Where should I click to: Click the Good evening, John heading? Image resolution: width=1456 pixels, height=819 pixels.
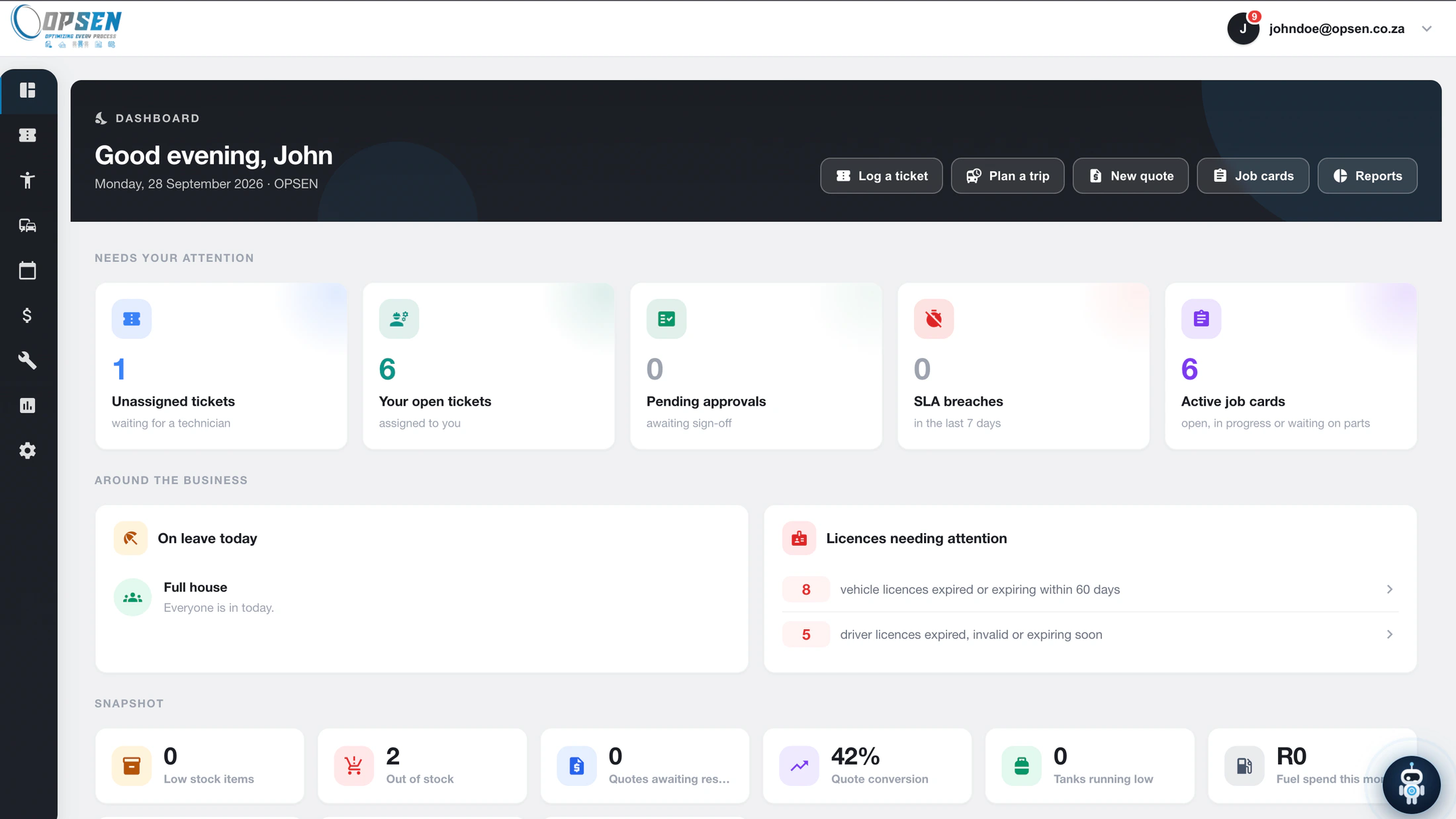pos(214,155)
